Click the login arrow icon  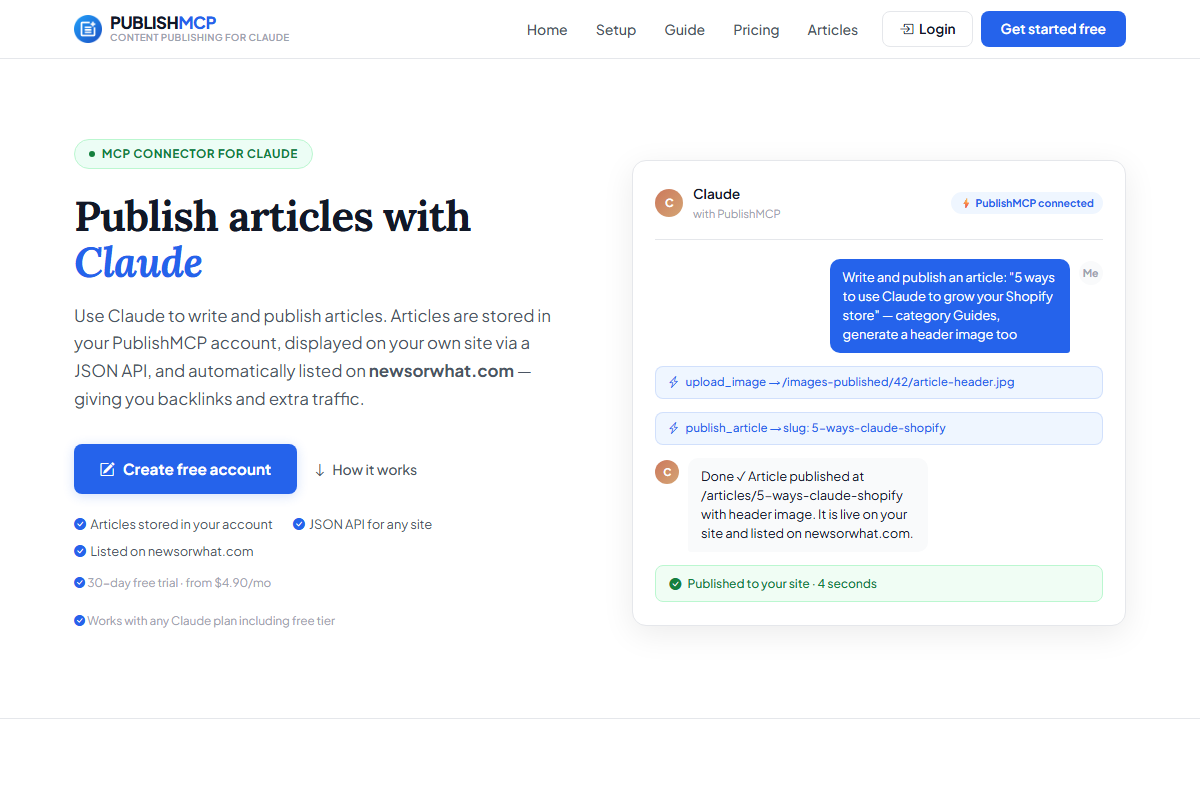tap(907, 29)
